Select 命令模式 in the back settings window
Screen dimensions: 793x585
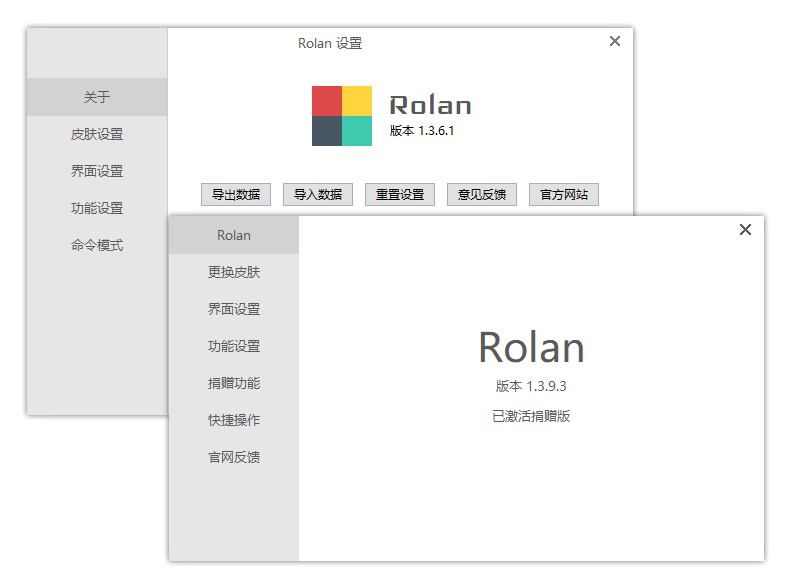(x=97, y=245)
